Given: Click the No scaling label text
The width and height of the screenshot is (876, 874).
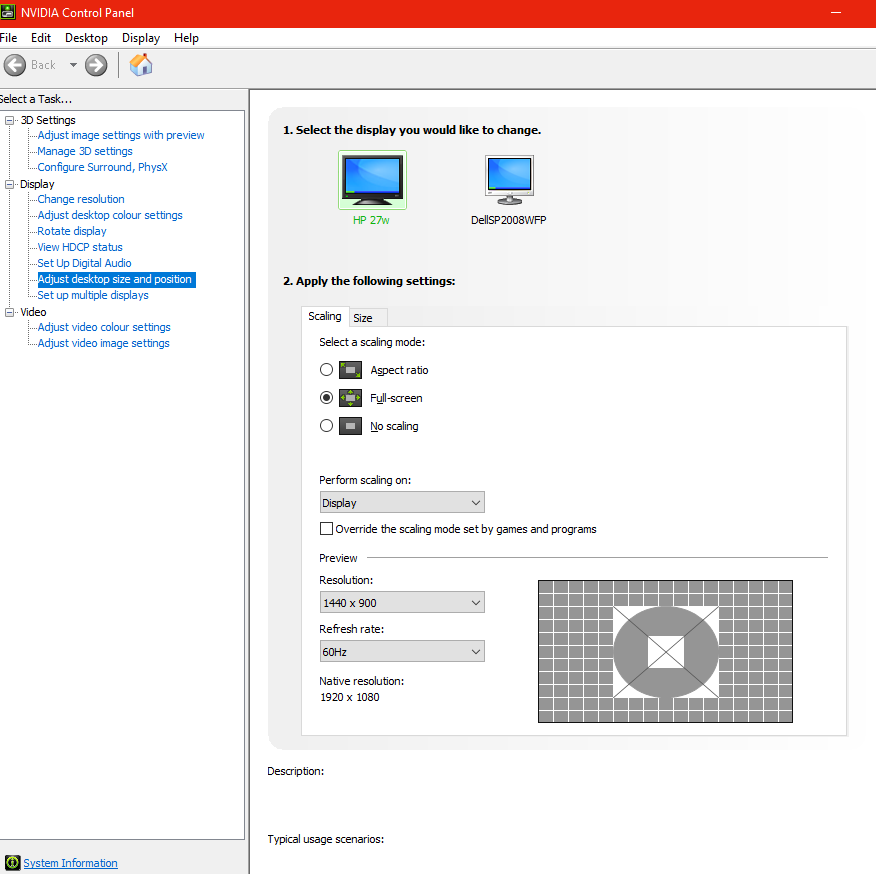Looking at the screenshot, I should pos(394,426).
